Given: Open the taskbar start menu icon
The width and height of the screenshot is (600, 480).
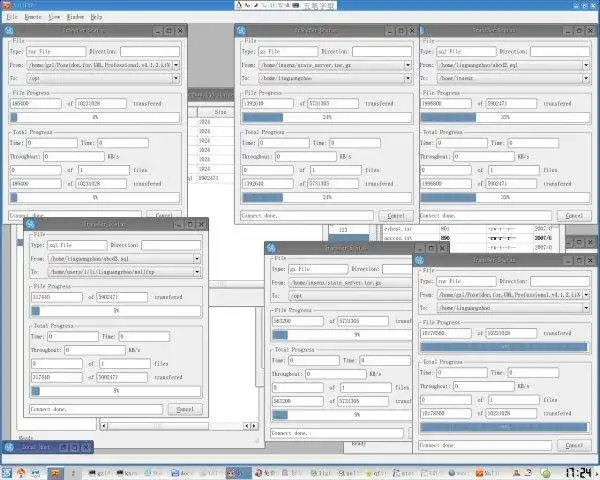Looking at the screenshot, I should [6, 473].
